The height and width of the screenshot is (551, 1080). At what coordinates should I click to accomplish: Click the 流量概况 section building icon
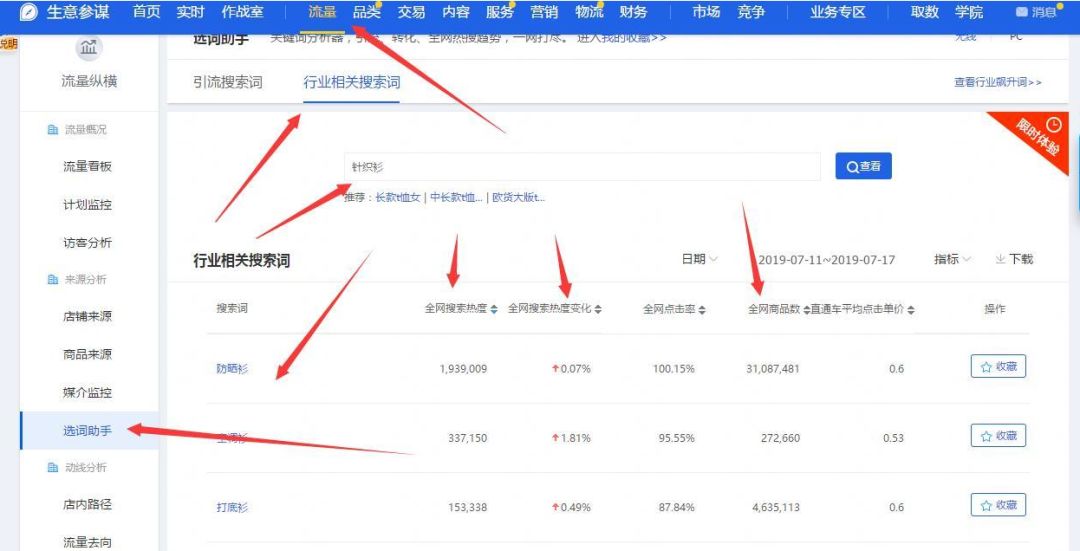(x=52, y=129)
